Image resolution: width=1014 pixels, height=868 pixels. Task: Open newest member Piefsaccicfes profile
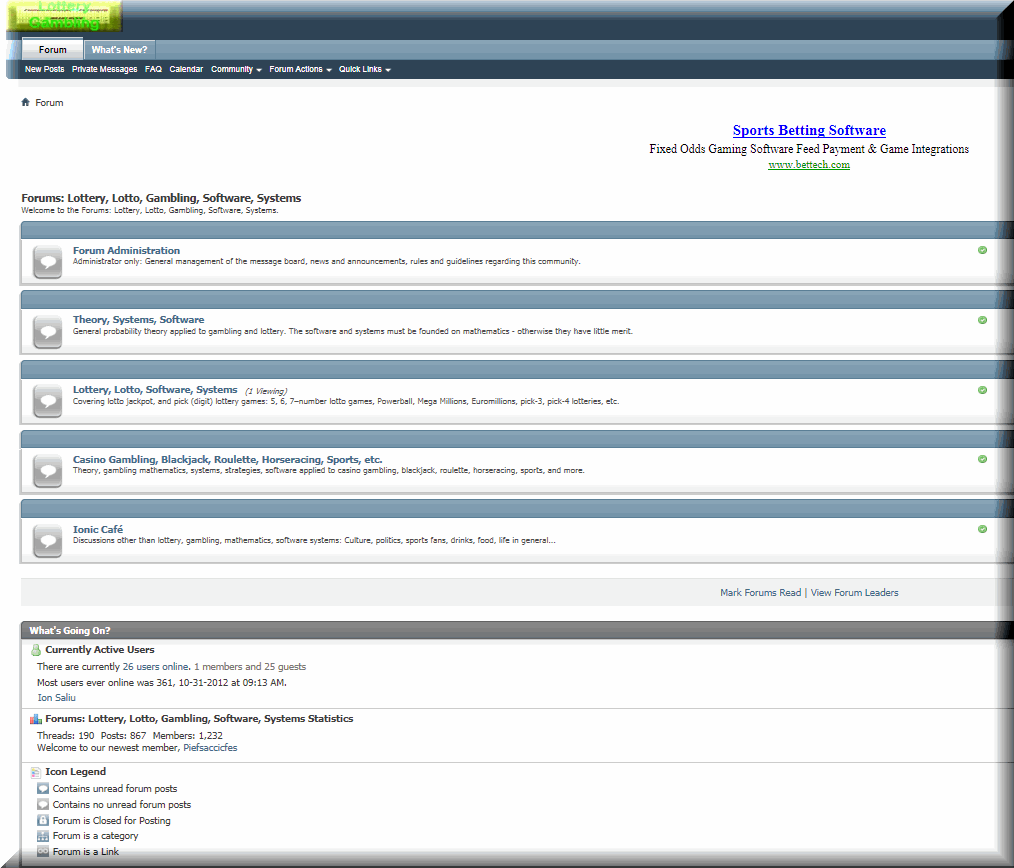pyautogui.click(x=210, y=748)
